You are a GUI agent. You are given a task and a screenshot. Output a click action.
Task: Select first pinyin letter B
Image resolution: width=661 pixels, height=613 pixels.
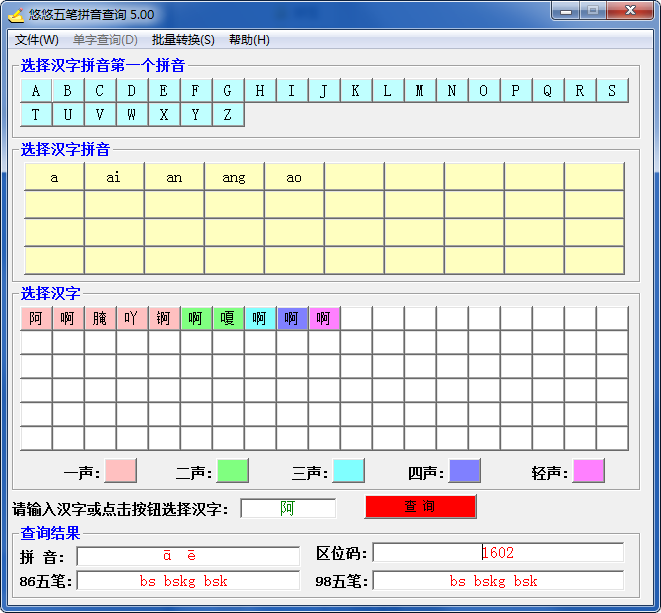point(68,91)
